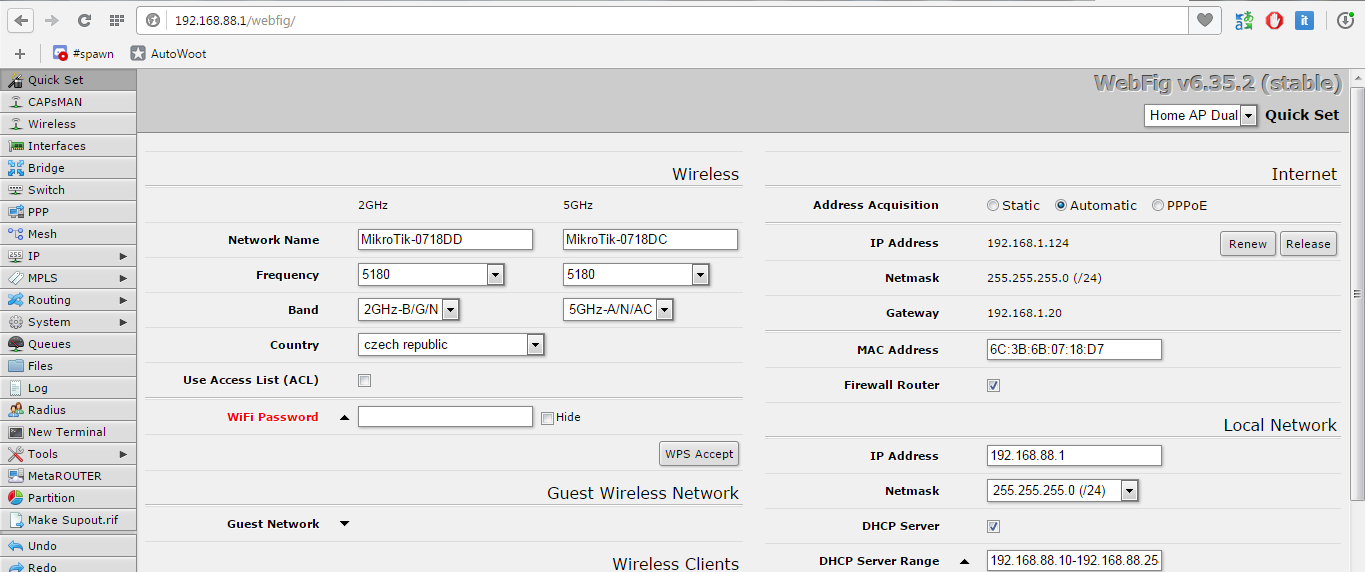Click the PPP sidebar icon

point(15,212)
